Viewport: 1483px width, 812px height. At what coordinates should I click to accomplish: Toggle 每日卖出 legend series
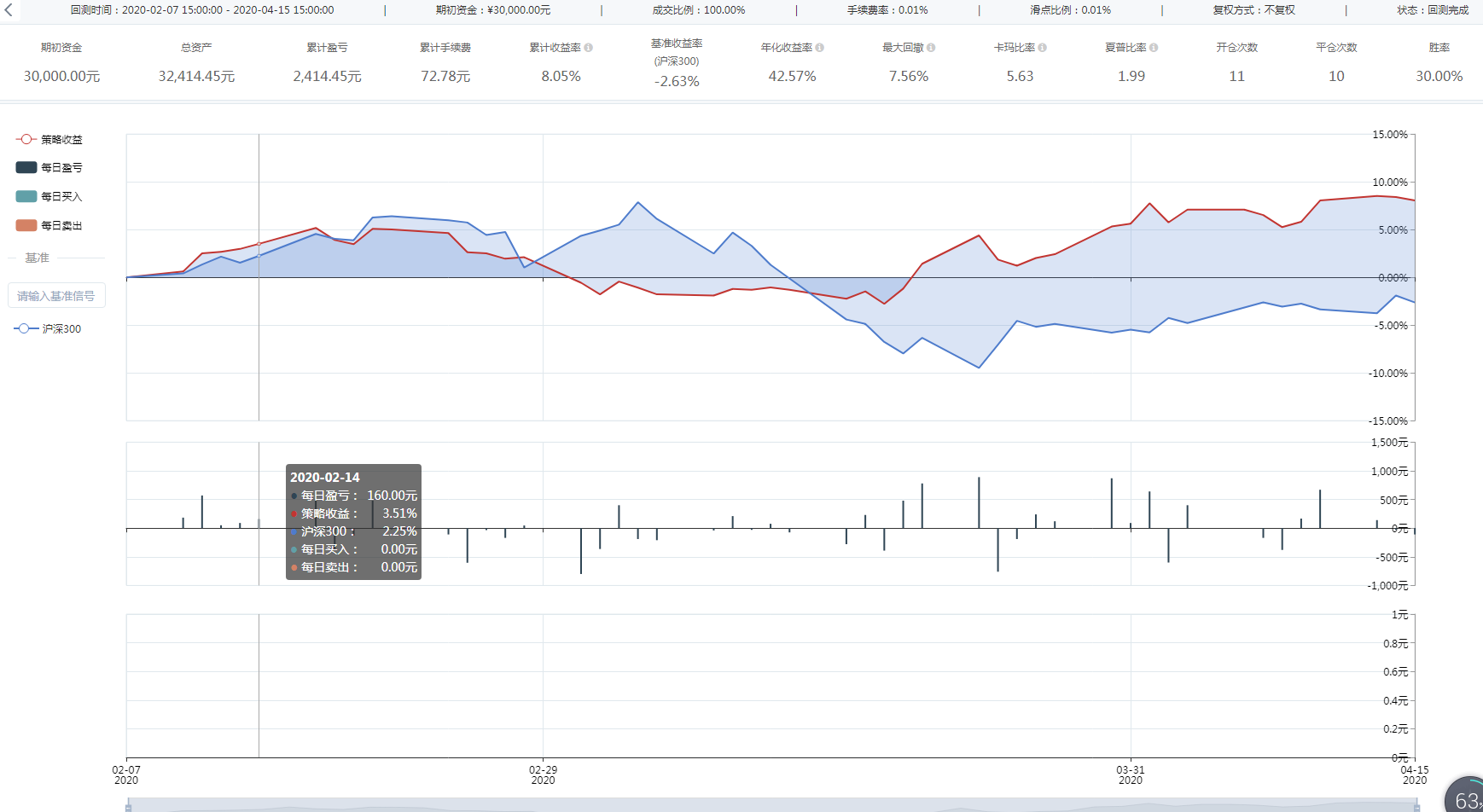pos(49,225)
